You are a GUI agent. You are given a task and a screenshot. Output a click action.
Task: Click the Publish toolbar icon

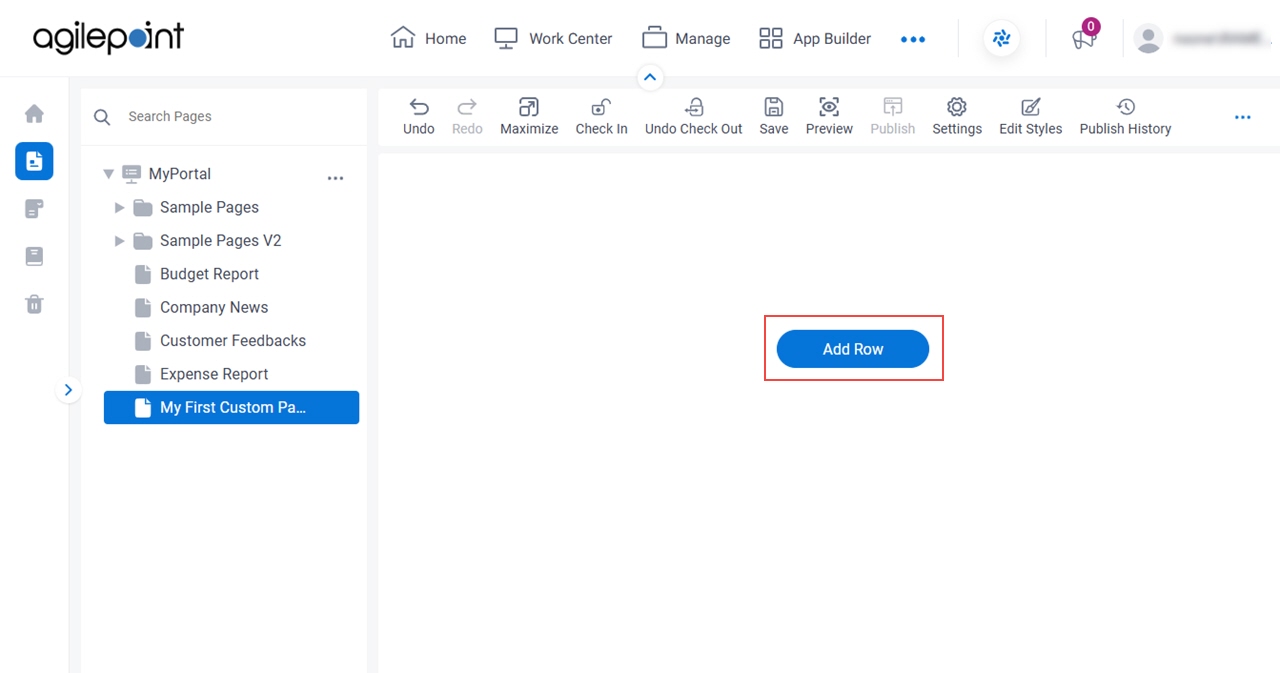[x=893, y=107]
